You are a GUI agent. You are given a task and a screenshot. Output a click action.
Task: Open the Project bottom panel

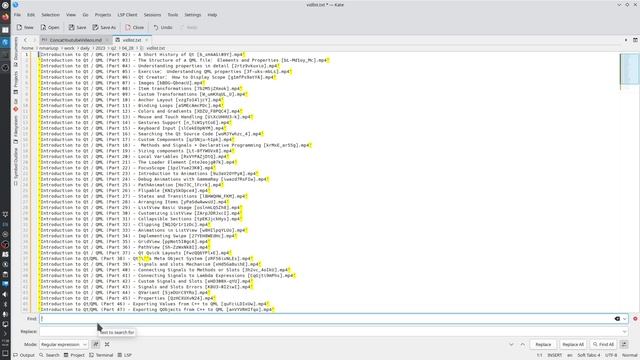click(x=74, y=355)
